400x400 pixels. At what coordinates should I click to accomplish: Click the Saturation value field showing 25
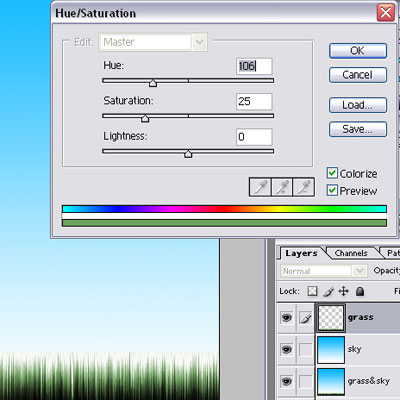[x=254, y=101]
